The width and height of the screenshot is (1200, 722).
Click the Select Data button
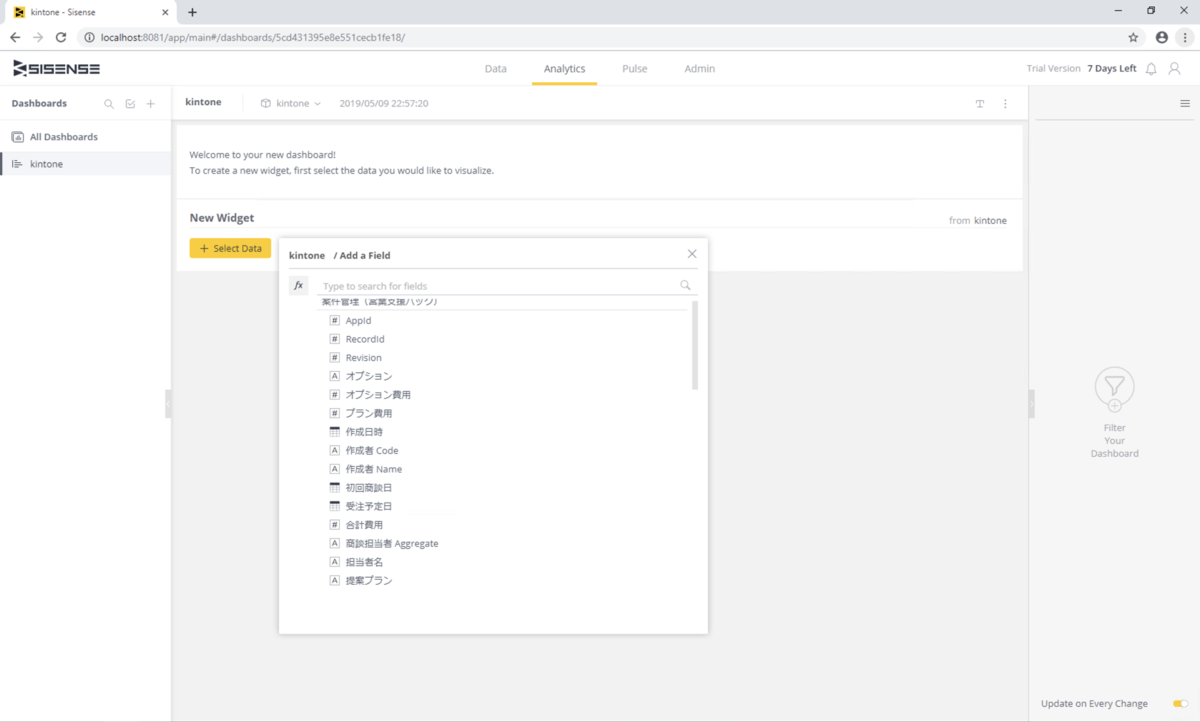coord(230,248)
